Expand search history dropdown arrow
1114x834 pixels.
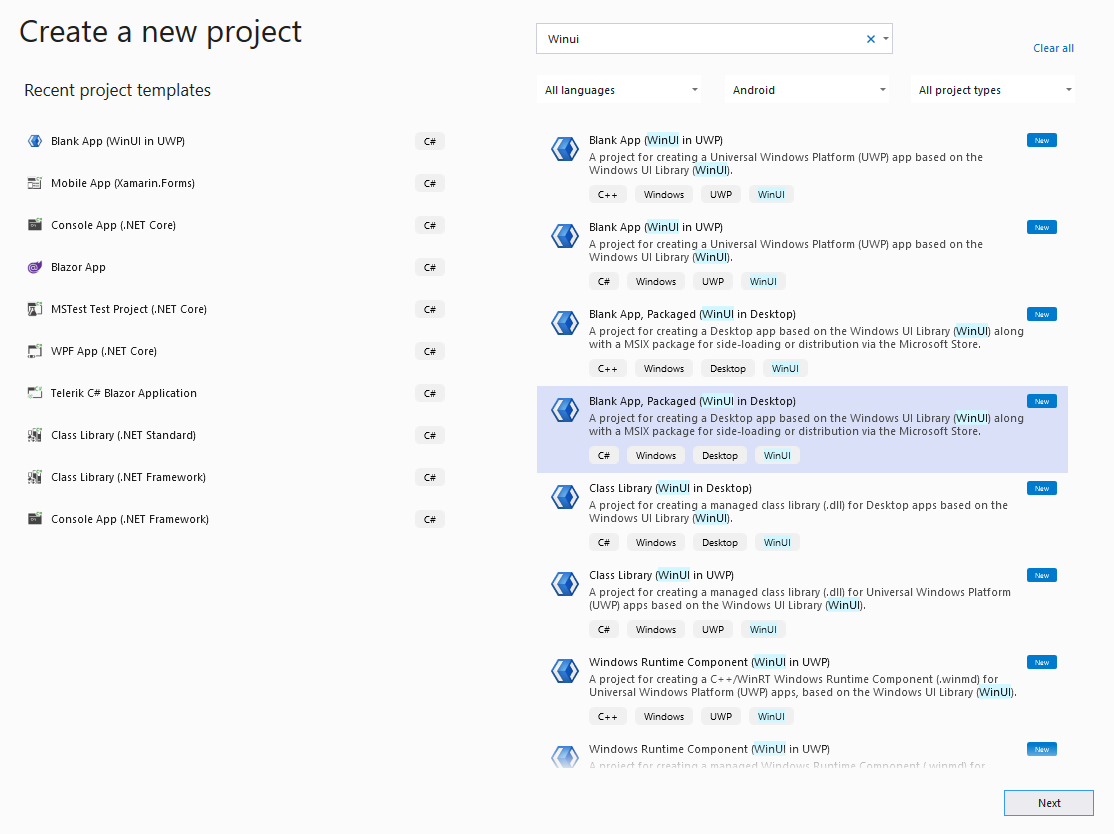(886, 39)
